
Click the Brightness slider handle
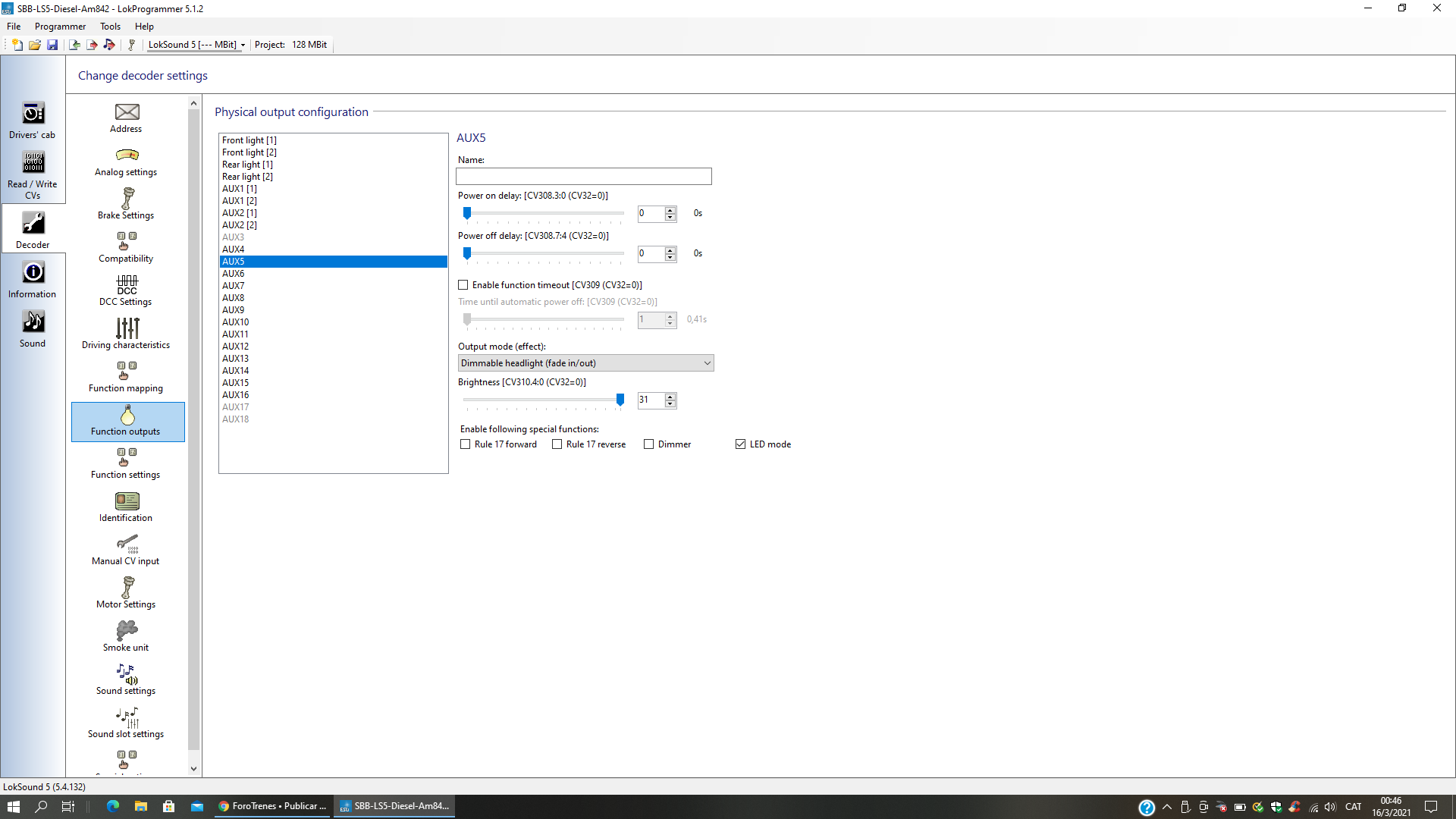coord(620,400)
